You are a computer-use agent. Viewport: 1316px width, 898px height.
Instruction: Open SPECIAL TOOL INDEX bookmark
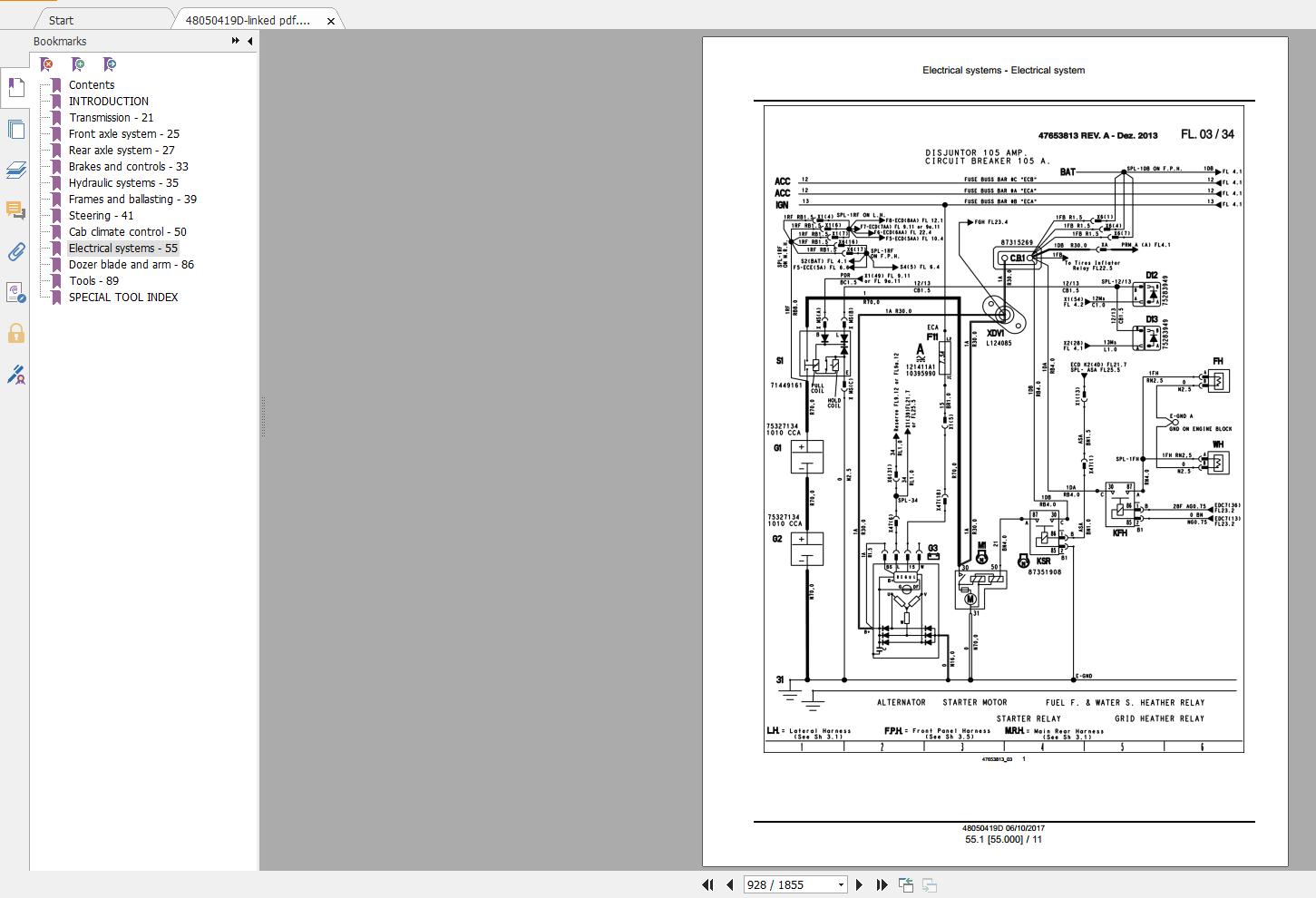pos(123,297)
